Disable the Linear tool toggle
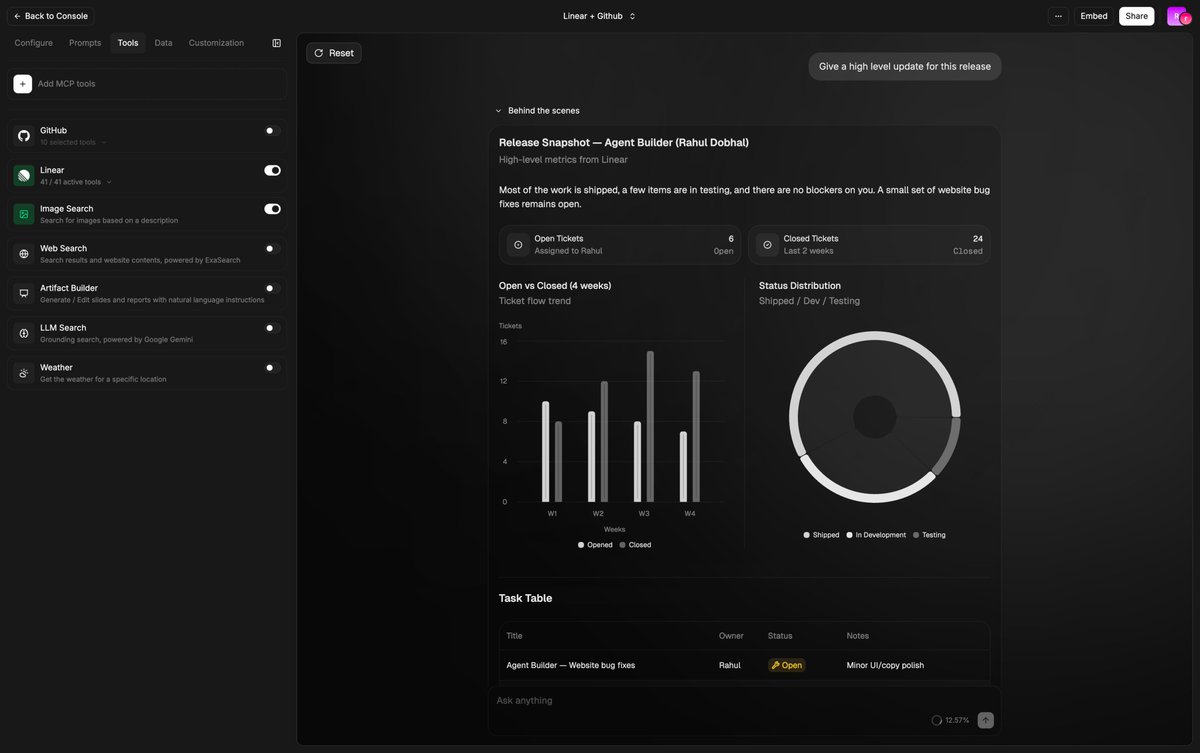1200x753 pixels. click(x=272, y=170)
